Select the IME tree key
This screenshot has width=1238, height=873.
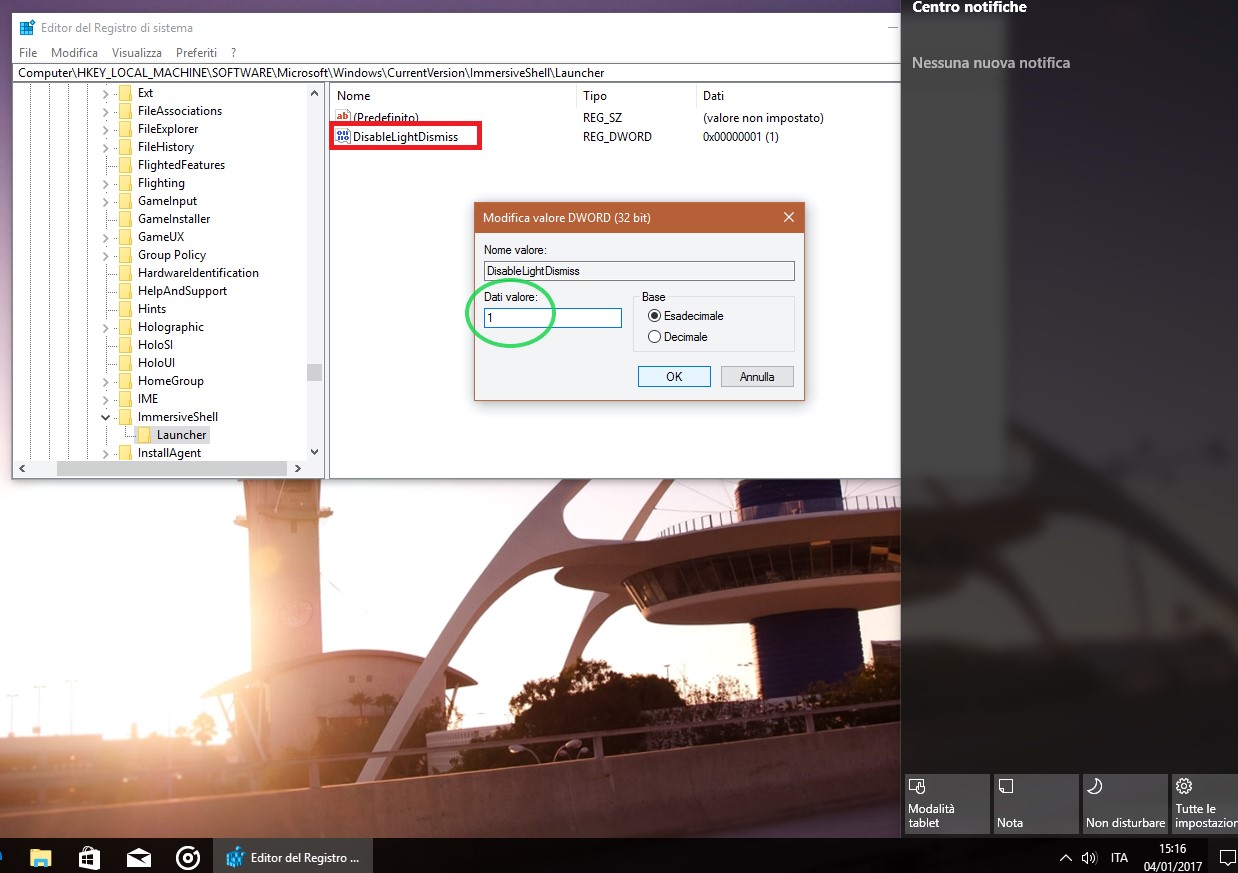click(x=148, y=399)
